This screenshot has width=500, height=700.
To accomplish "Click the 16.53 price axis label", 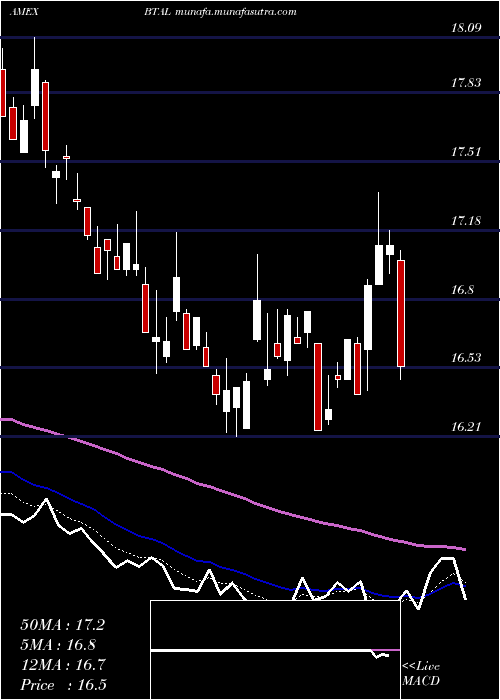I will [466, 358].
